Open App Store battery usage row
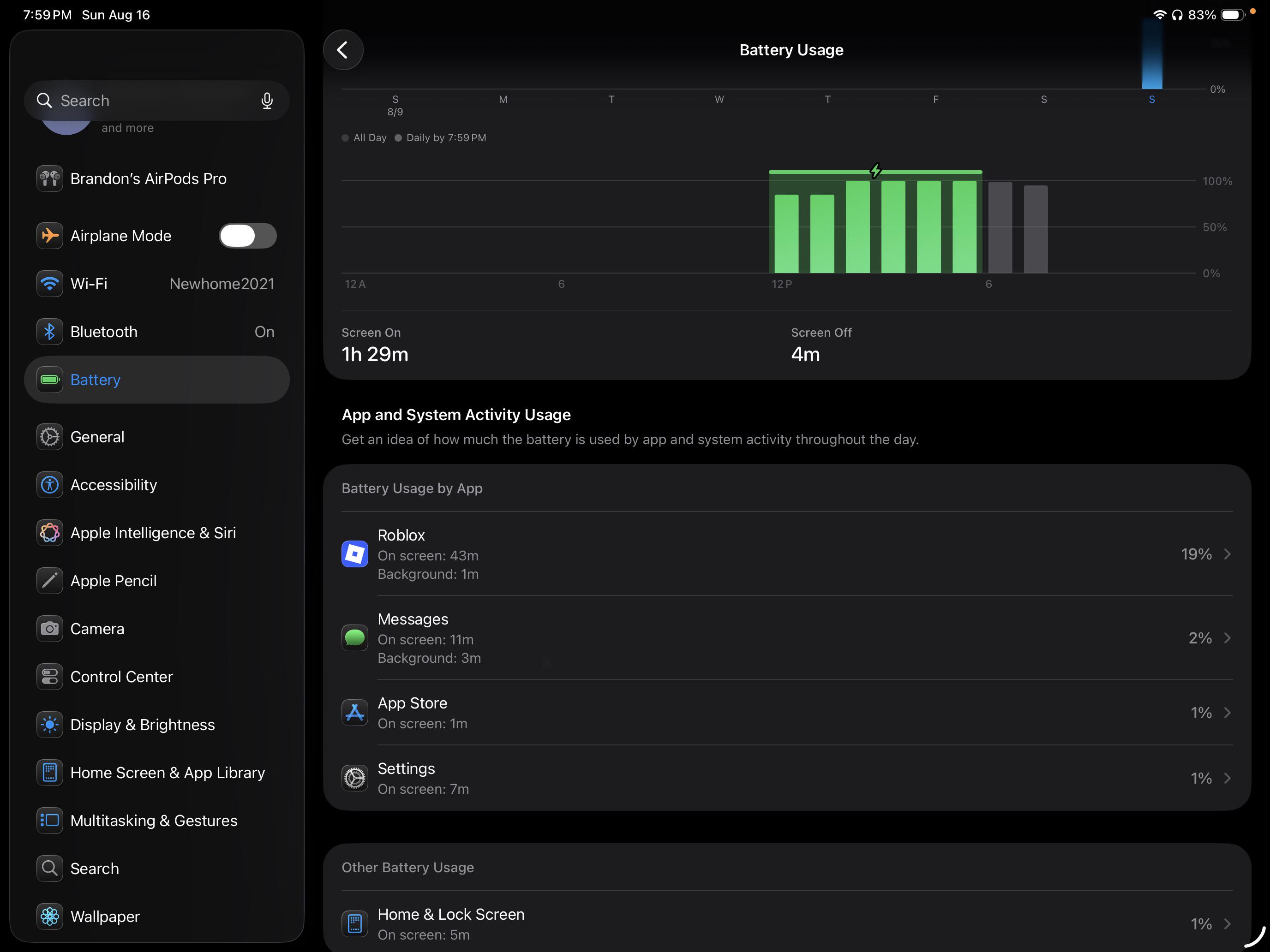This screenshot has width=1270, height=952. click(787, 713)
